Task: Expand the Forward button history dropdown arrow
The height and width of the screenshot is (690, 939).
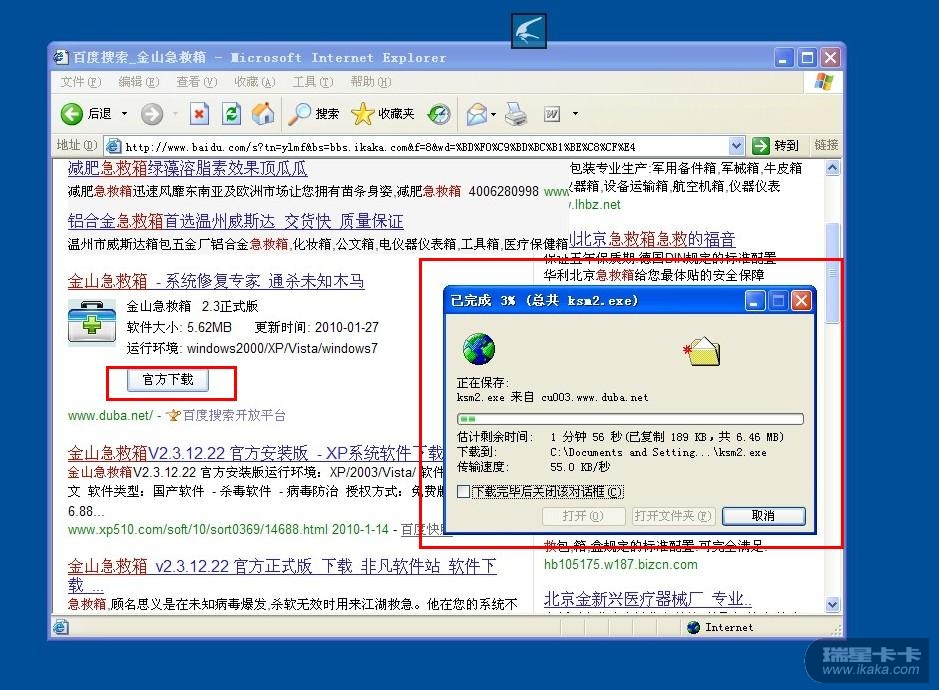Action: click(x=175, y=114)
